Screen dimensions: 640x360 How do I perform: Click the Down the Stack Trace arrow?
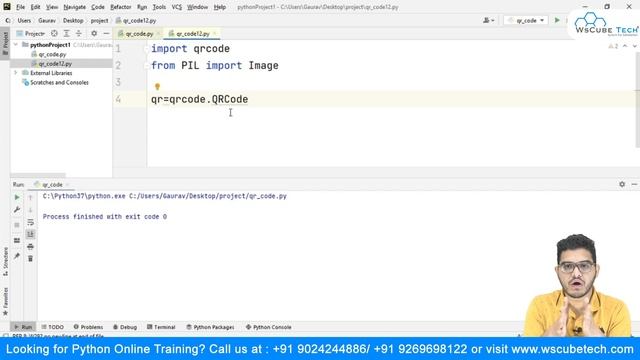click(30, 210)
